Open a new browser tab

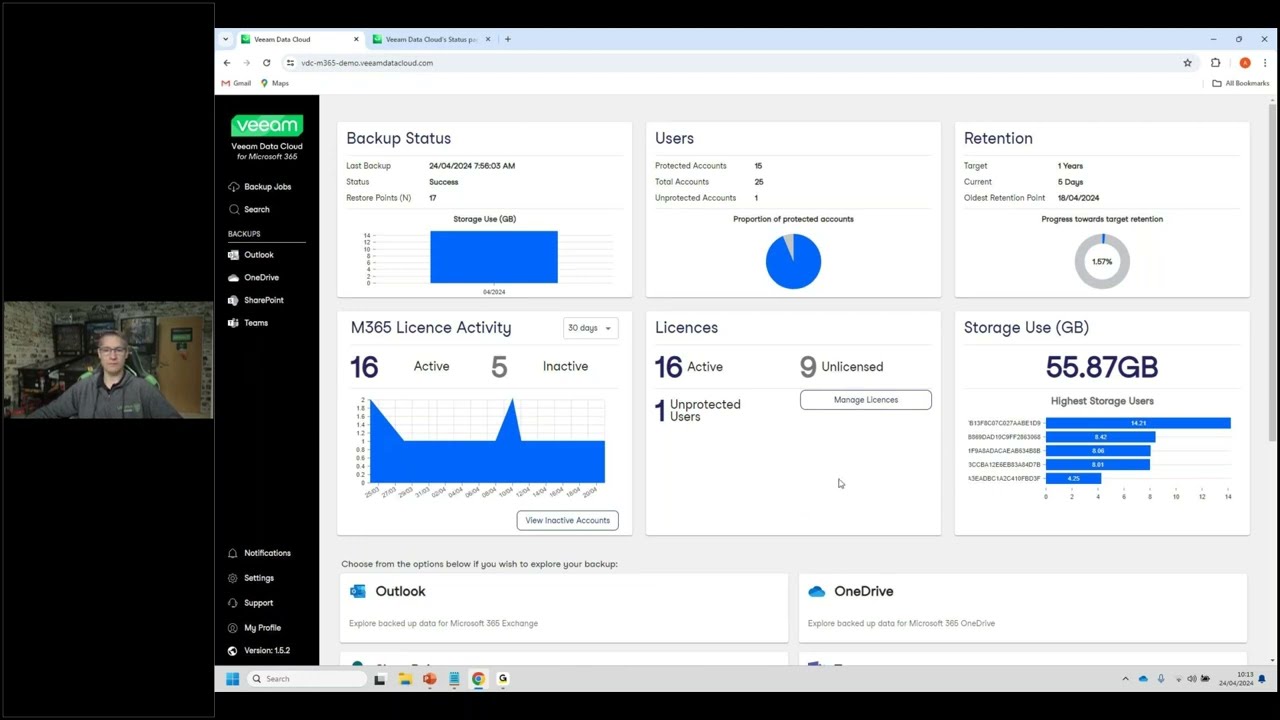coord(508,39)
